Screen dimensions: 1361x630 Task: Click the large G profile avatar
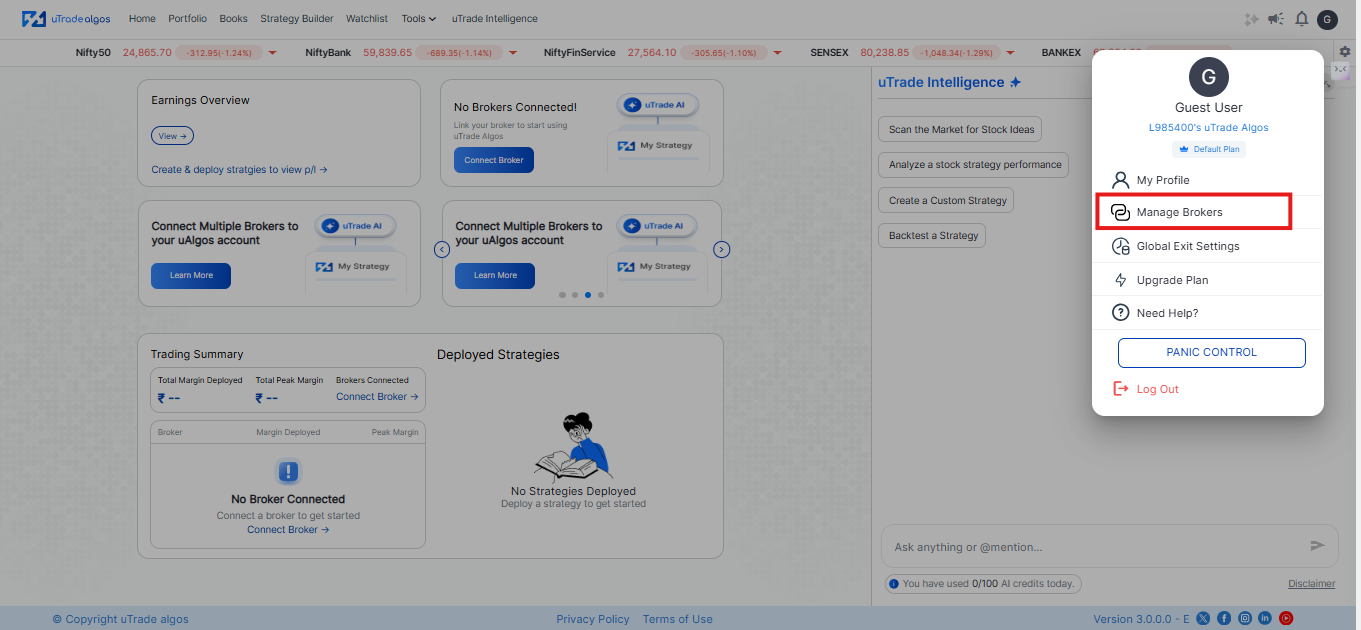(1208, 77)
